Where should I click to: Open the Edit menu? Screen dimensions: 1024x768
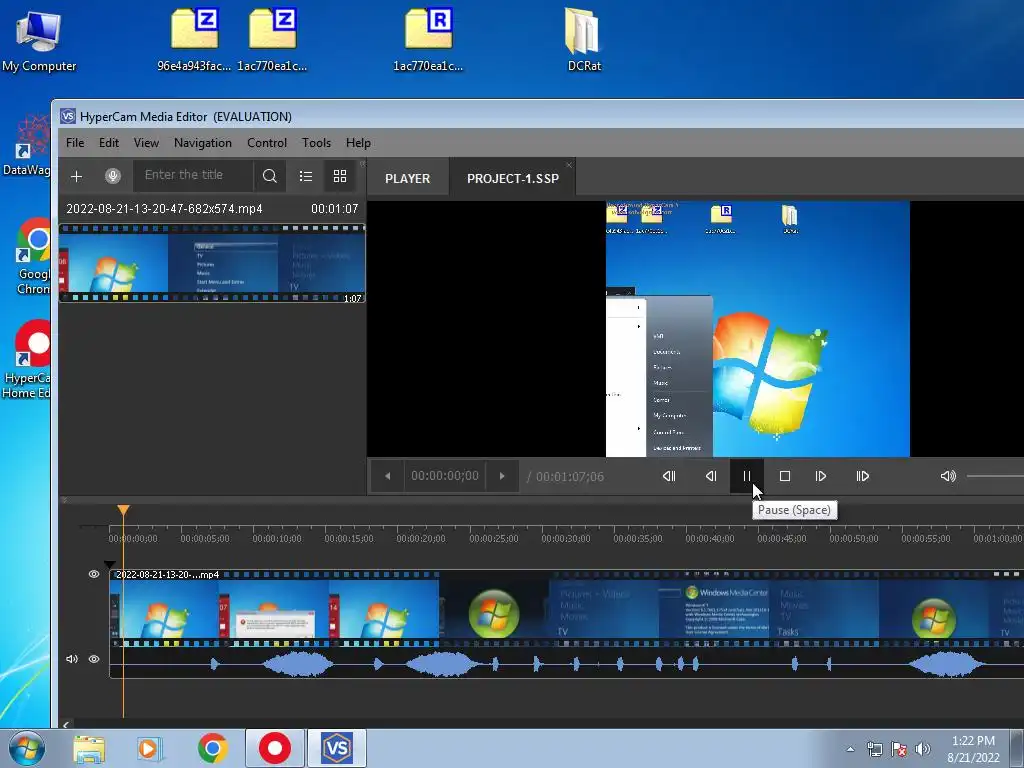point(108,143)
